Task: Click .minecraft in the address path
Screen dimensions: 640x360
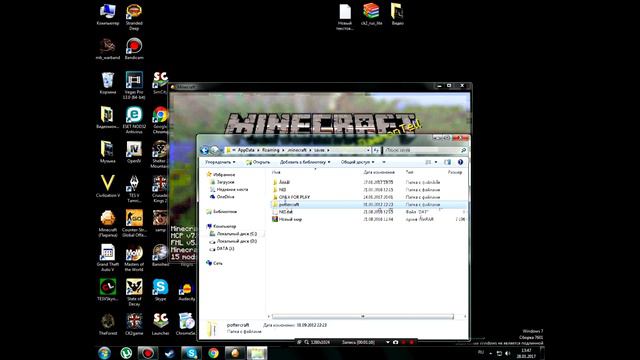Action: click(297, 150)
